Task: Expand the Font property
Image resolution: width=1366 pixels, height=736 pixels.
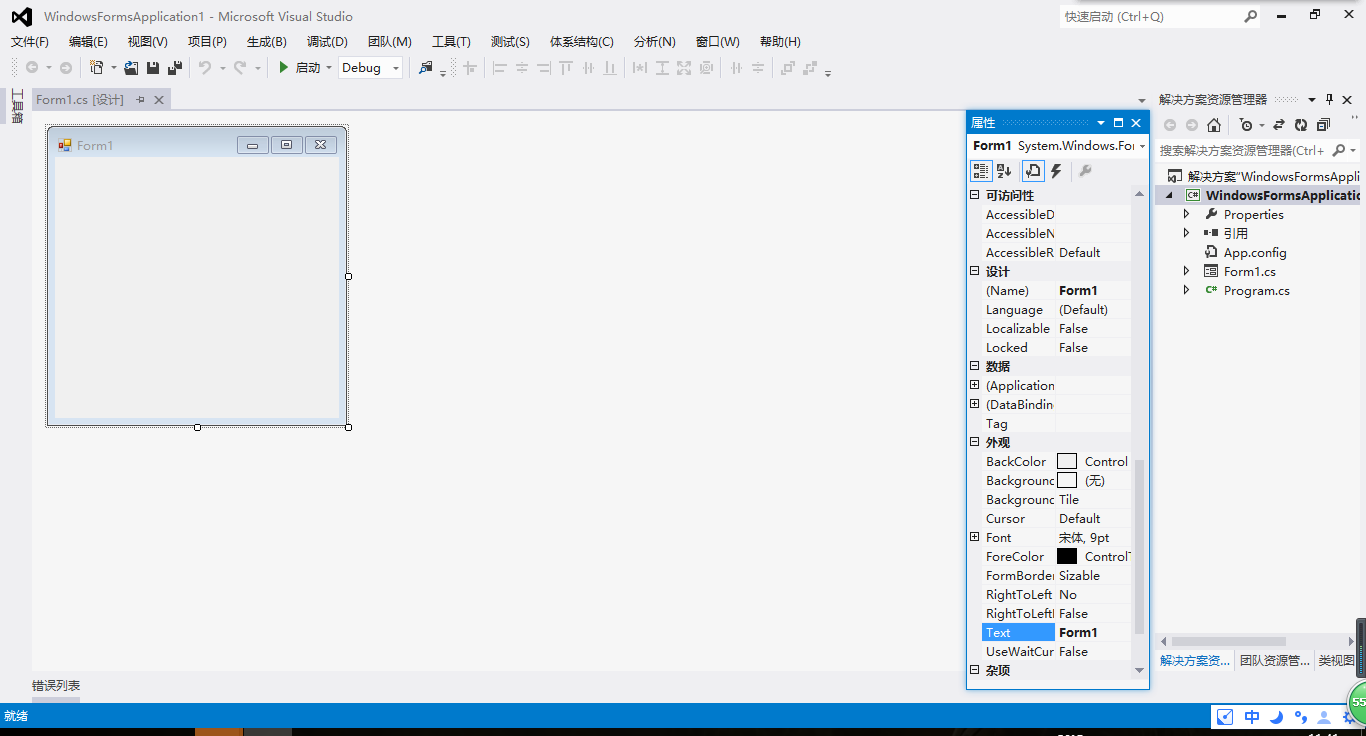Action: (975, 538)
